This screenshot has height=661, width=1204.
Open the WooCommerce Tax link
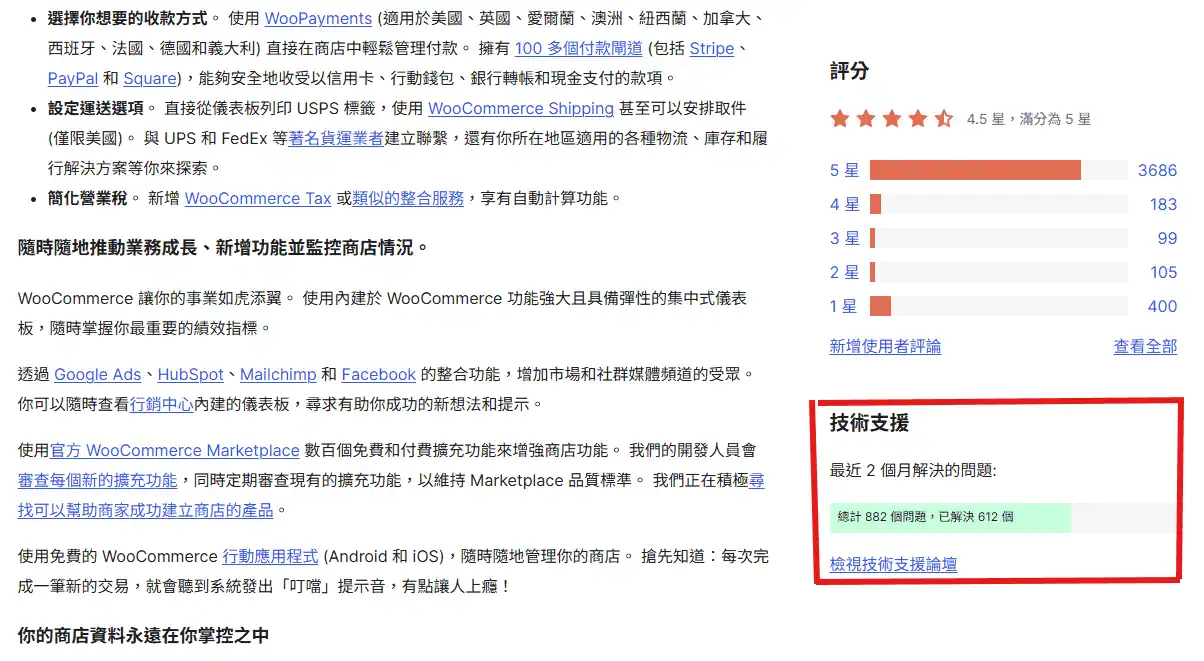(x=258, y=198)
